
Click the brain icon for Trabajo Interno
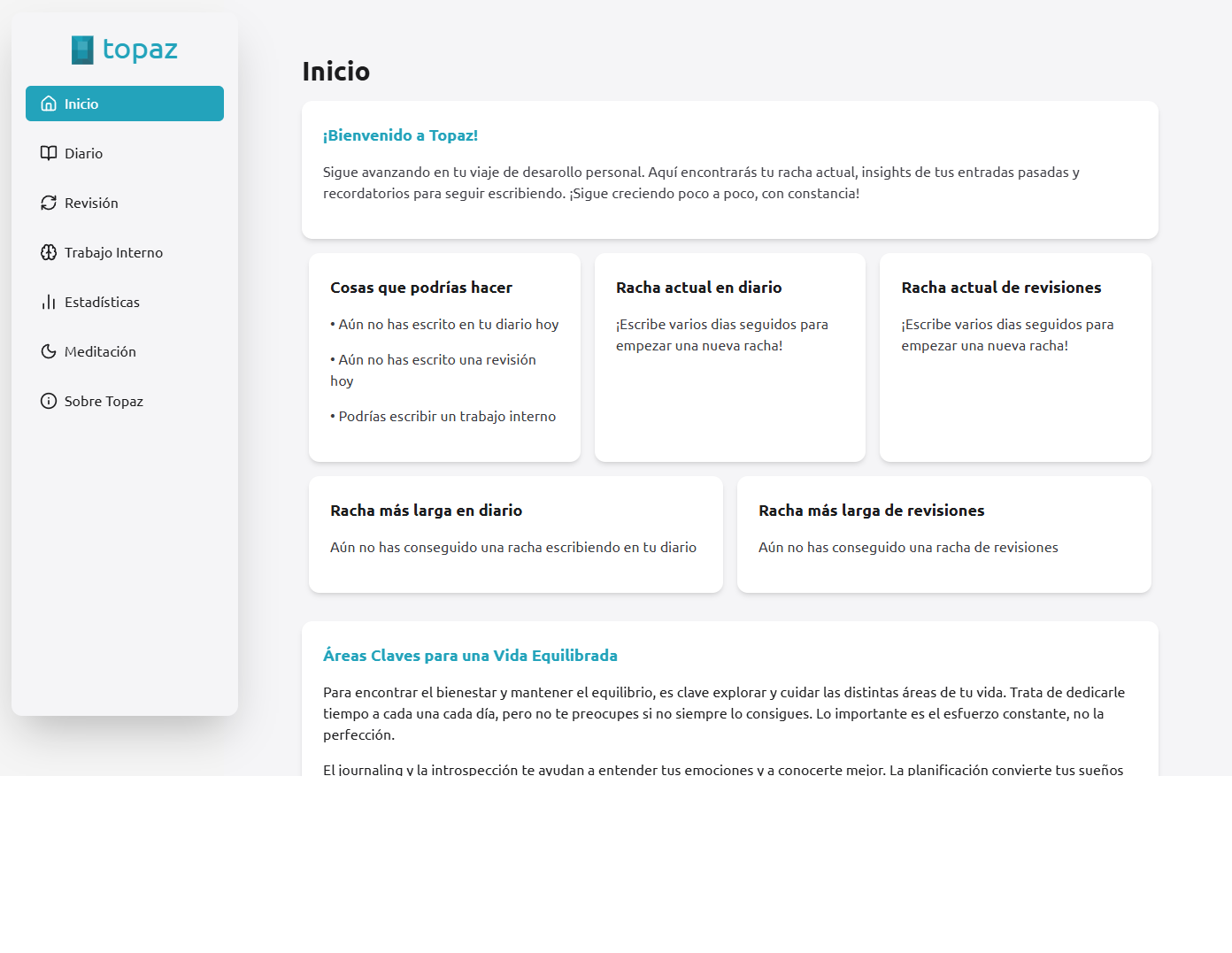pyautogui.click(x=49, y=252)
